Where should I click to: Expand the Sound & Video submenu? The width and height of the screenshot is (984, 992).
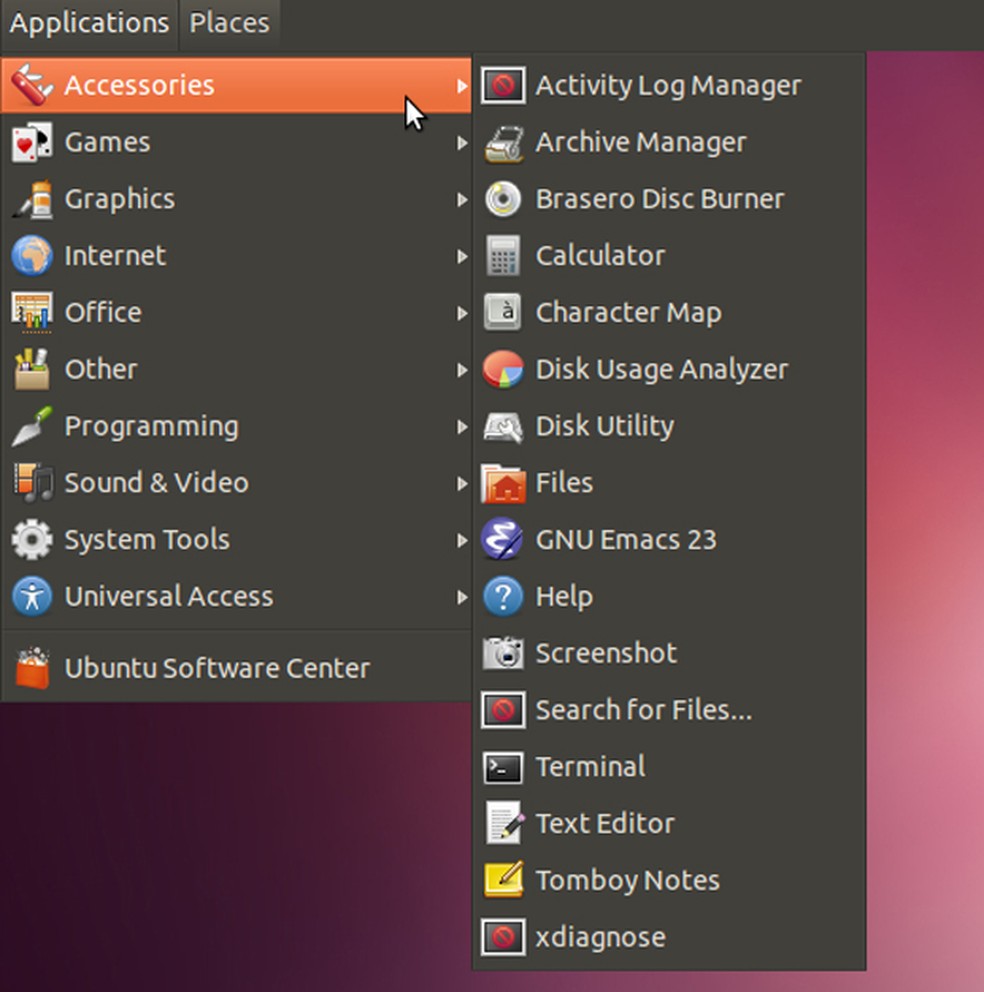pyautogui.click(x=156, y=482)
